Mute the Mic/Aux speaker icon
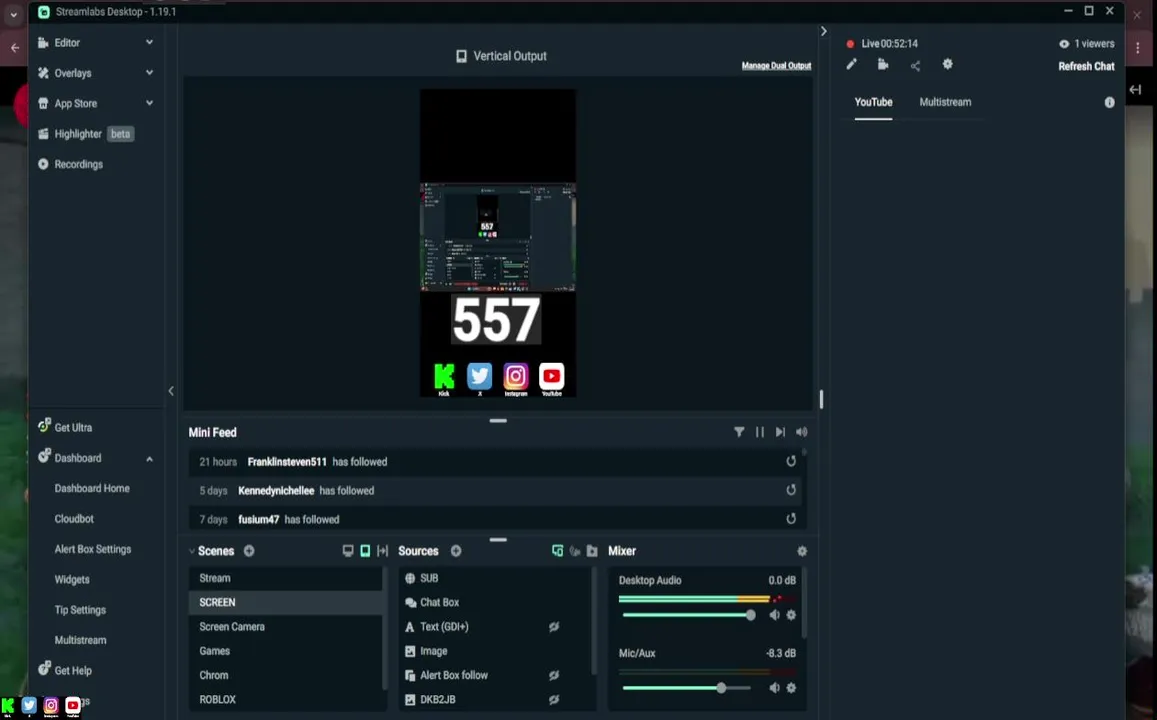Image resolution: width=1157 pixels, height=720 pixels. coord(775,688)
